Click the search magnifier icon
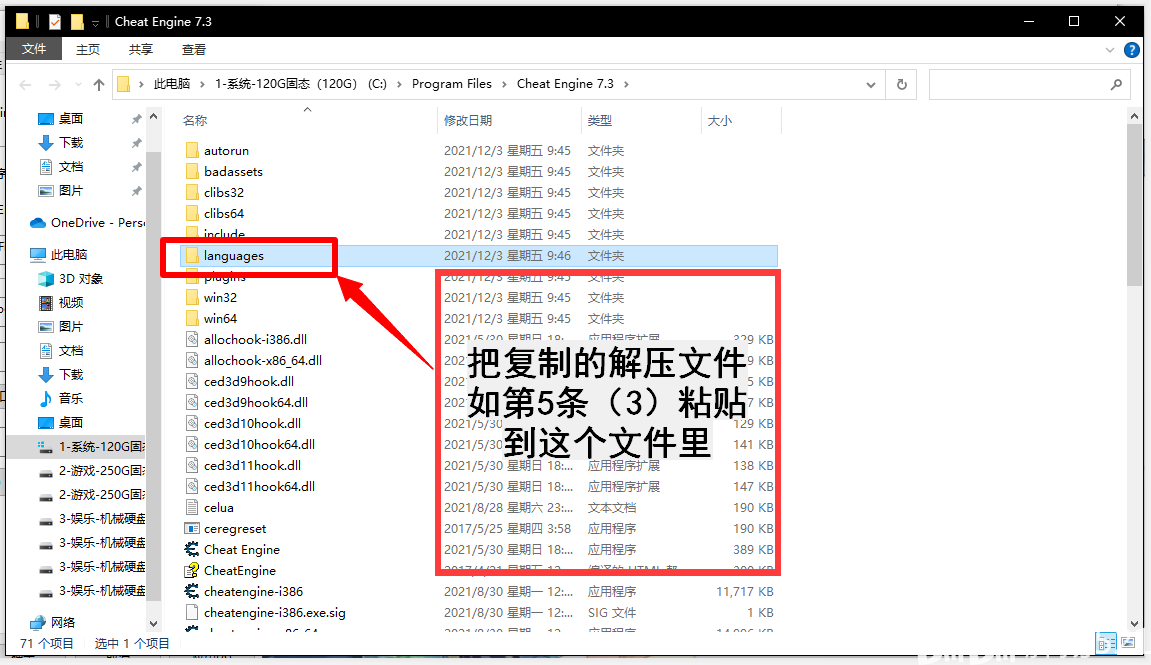1151x665 pixels. (1116, 84)
